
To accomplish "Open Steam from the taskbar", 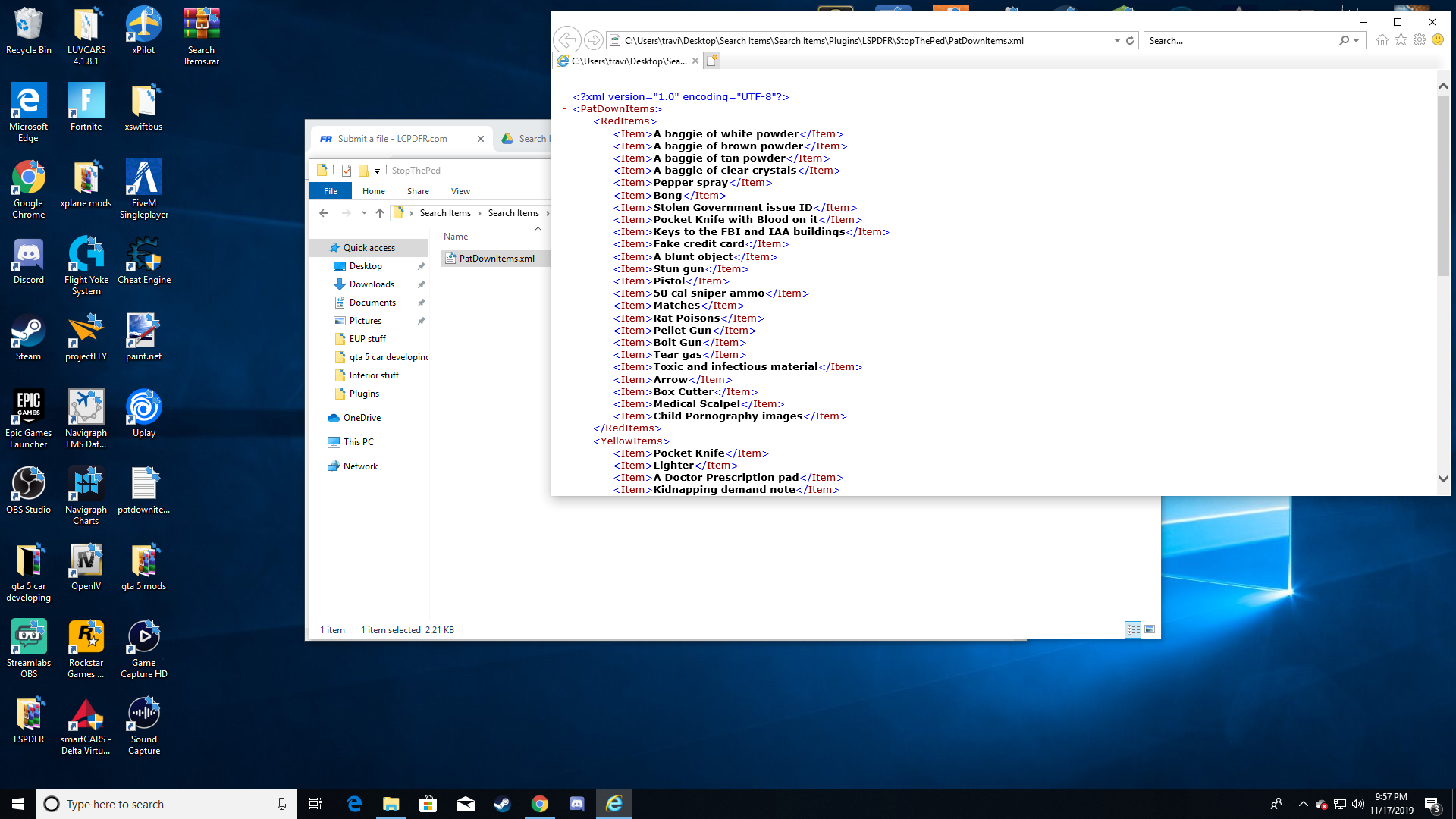I will 502,804.
